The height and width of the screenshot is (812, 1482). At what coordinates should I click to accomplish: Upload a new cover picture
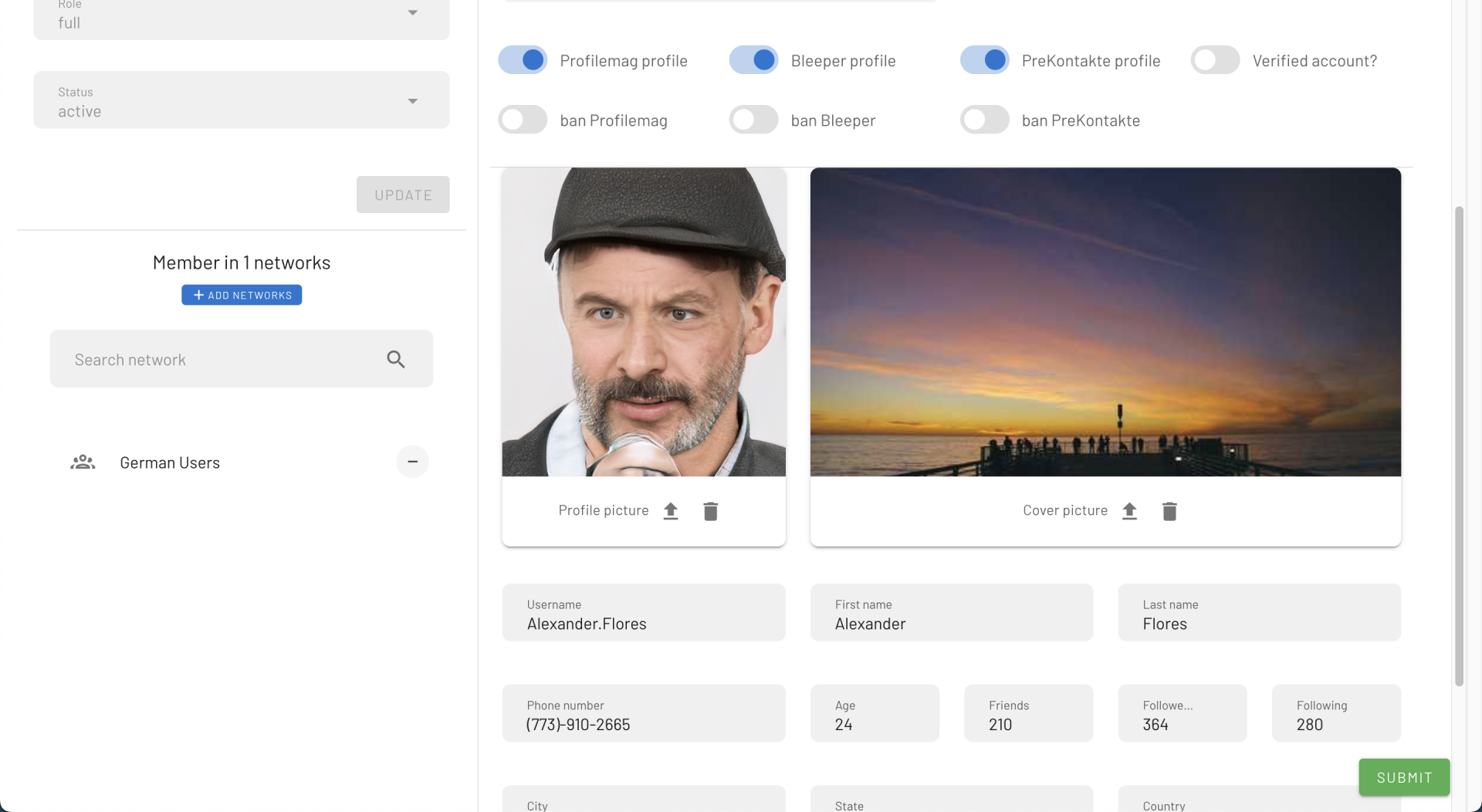tap(1129, 510)
